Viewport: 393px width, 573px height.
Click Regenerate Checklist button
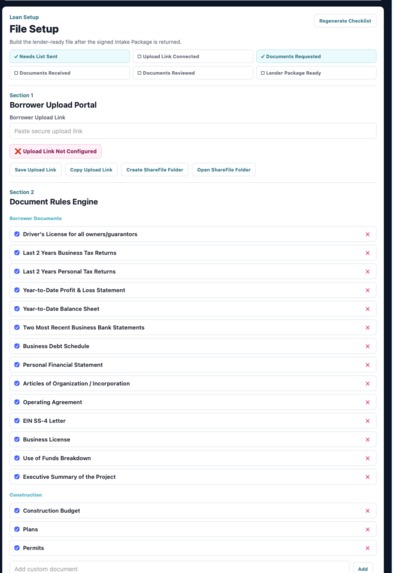click(345, 21)
